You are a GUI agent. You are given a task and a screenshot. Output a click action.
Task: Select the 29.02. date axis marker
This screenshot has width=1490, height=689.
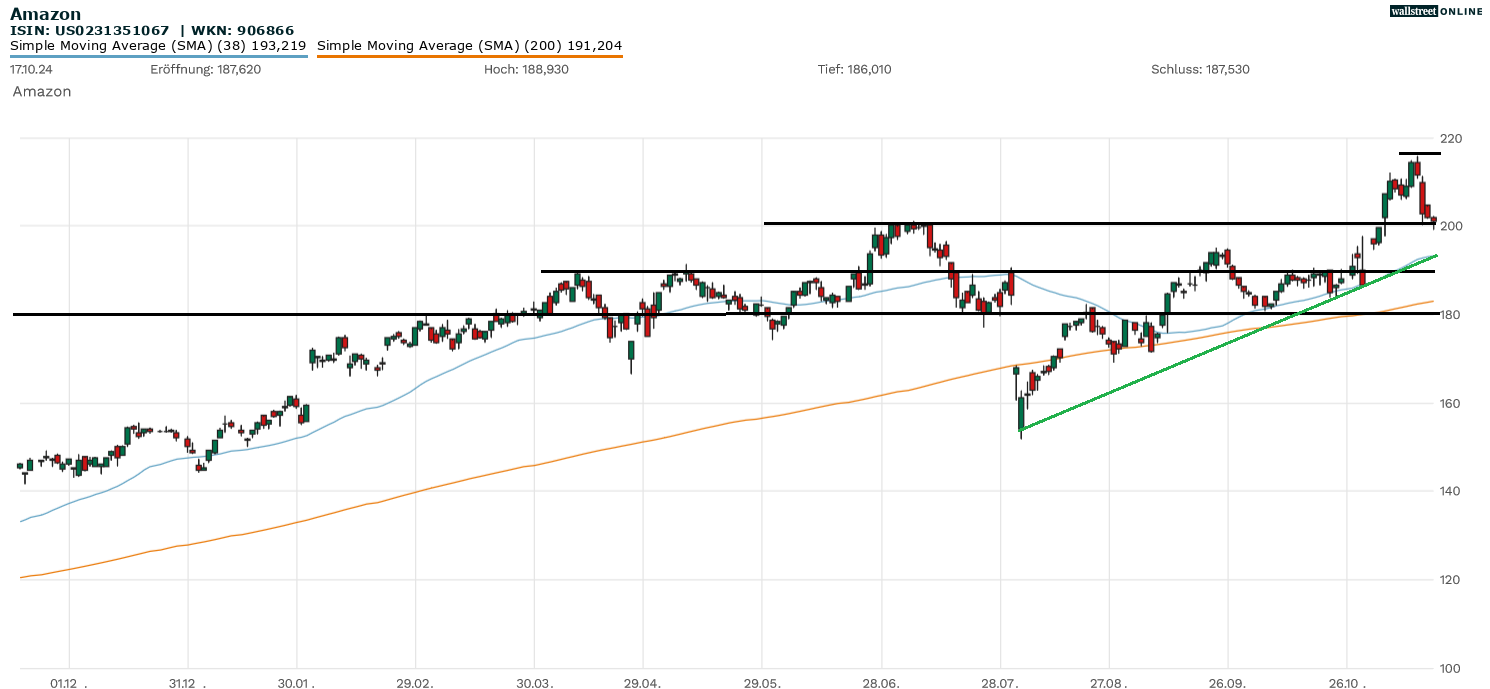coord(415,683)
